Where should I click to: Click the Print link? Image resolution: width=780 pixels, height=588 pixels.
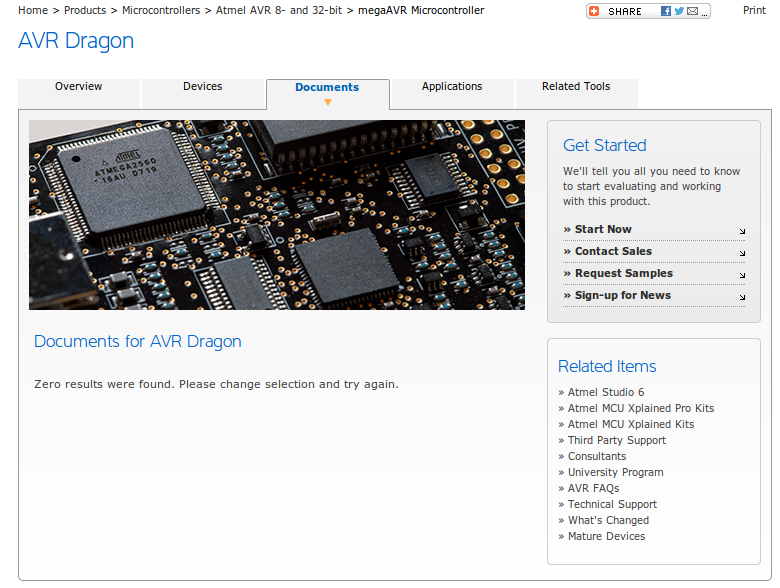tap(755, 10)
